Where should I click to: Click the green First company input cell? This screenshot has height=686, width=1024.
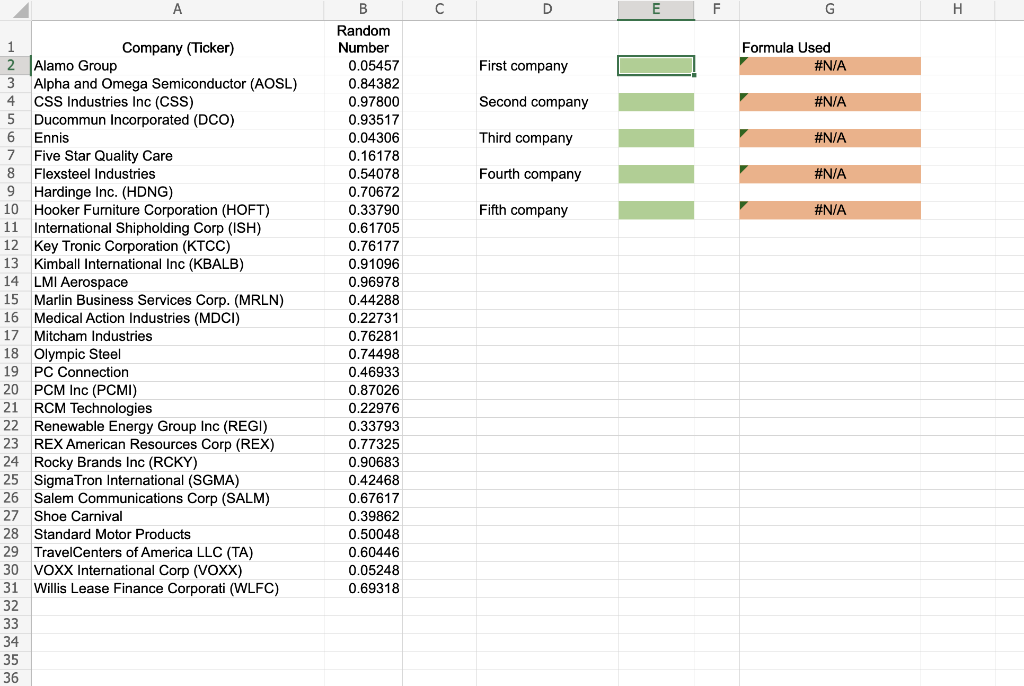pyautogui.click(x=656, y=66)
